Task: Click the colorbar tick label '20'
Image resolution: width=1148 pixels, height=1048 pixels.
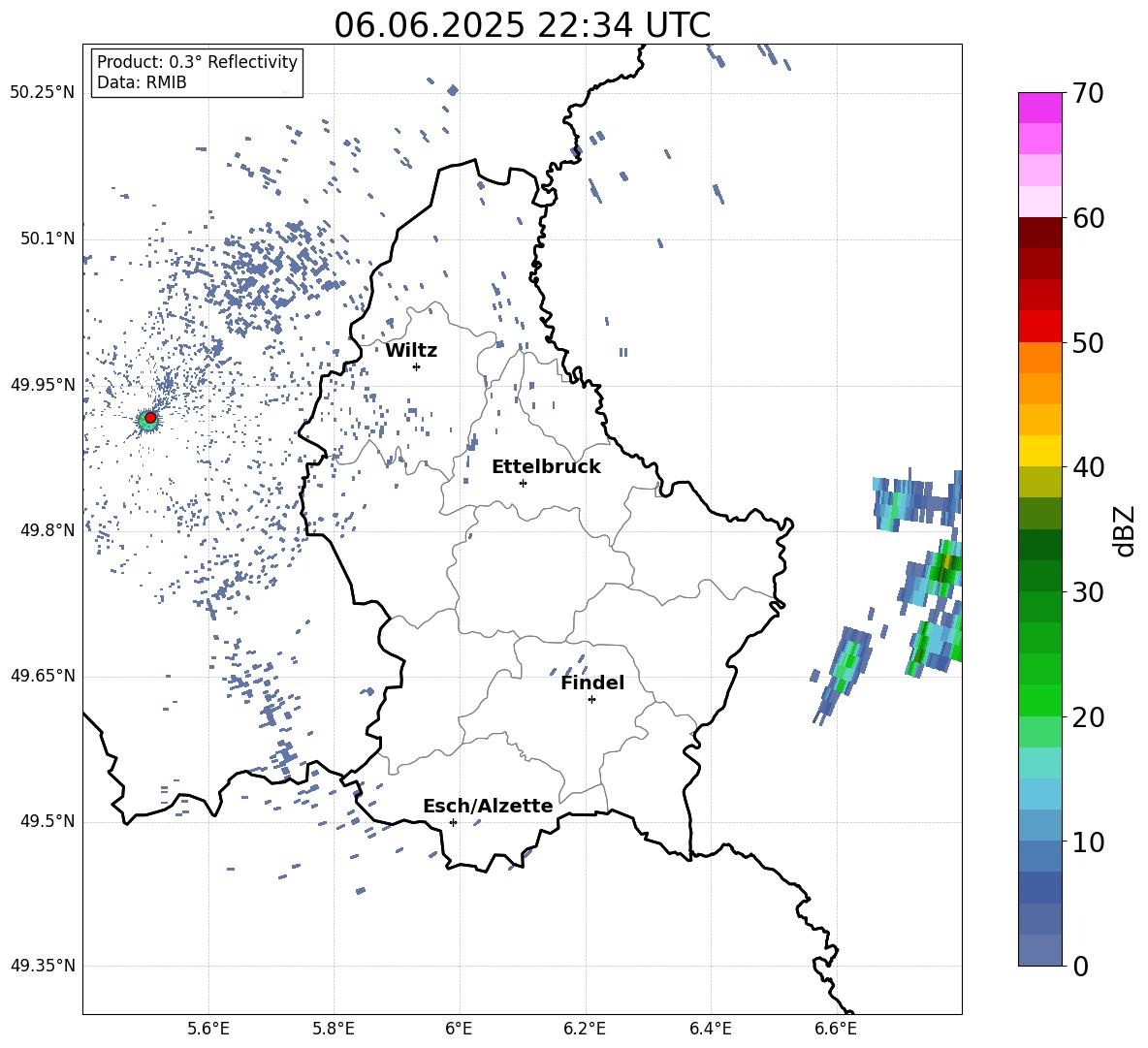Action: tap(1088, 717)
